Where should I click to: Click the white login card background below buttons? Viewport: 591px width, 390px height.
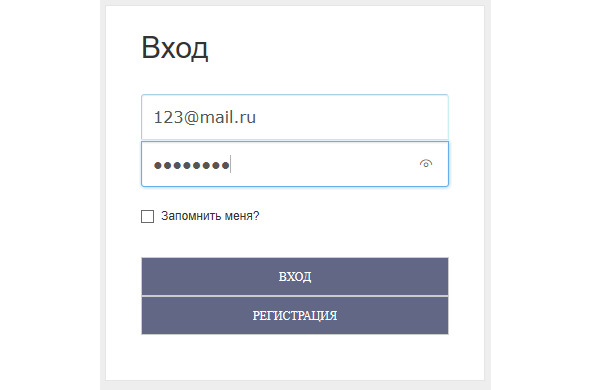[295, 357]
